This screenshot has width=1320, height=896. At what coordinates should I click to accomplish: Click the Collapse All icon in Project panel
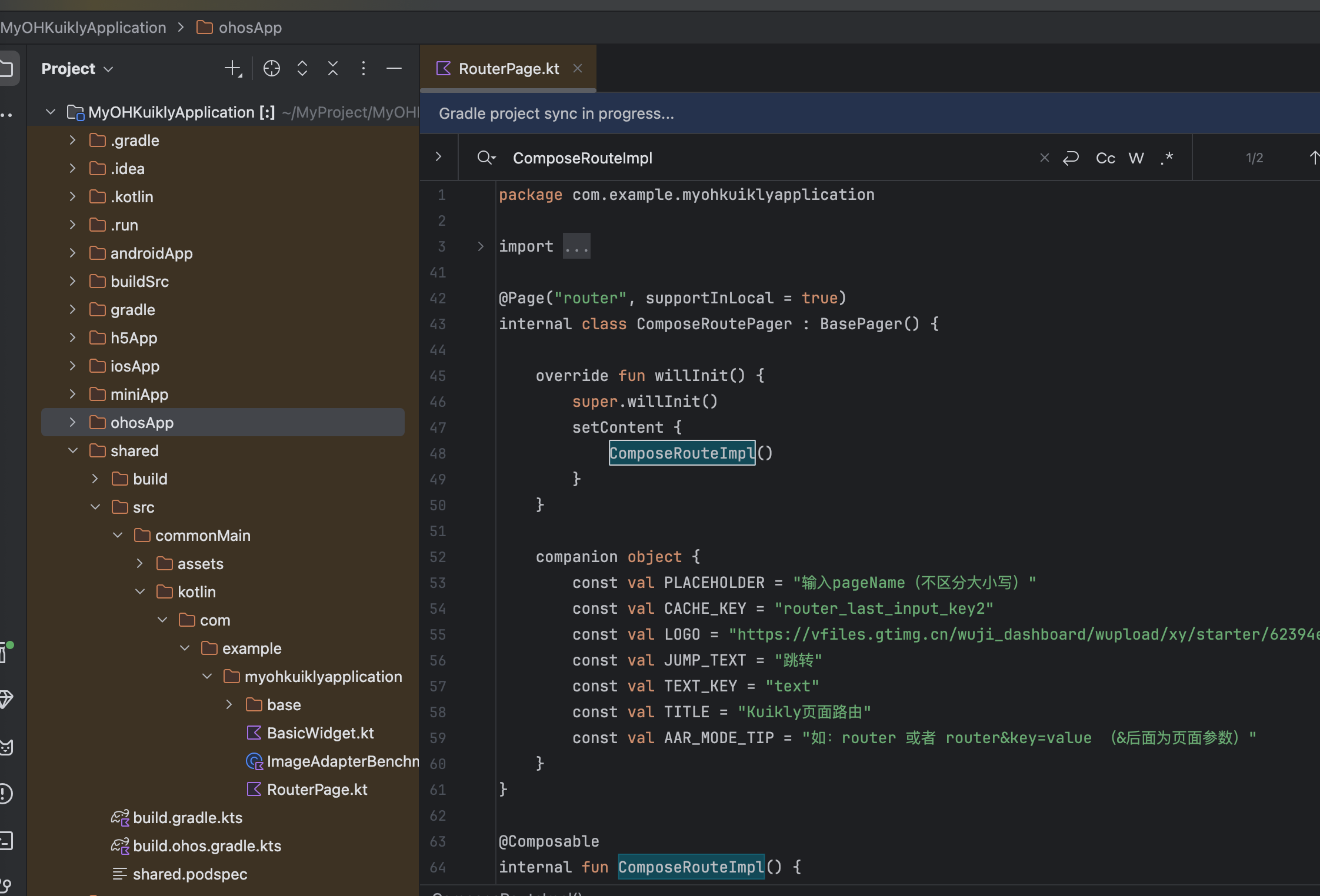[x=333, y=69]
